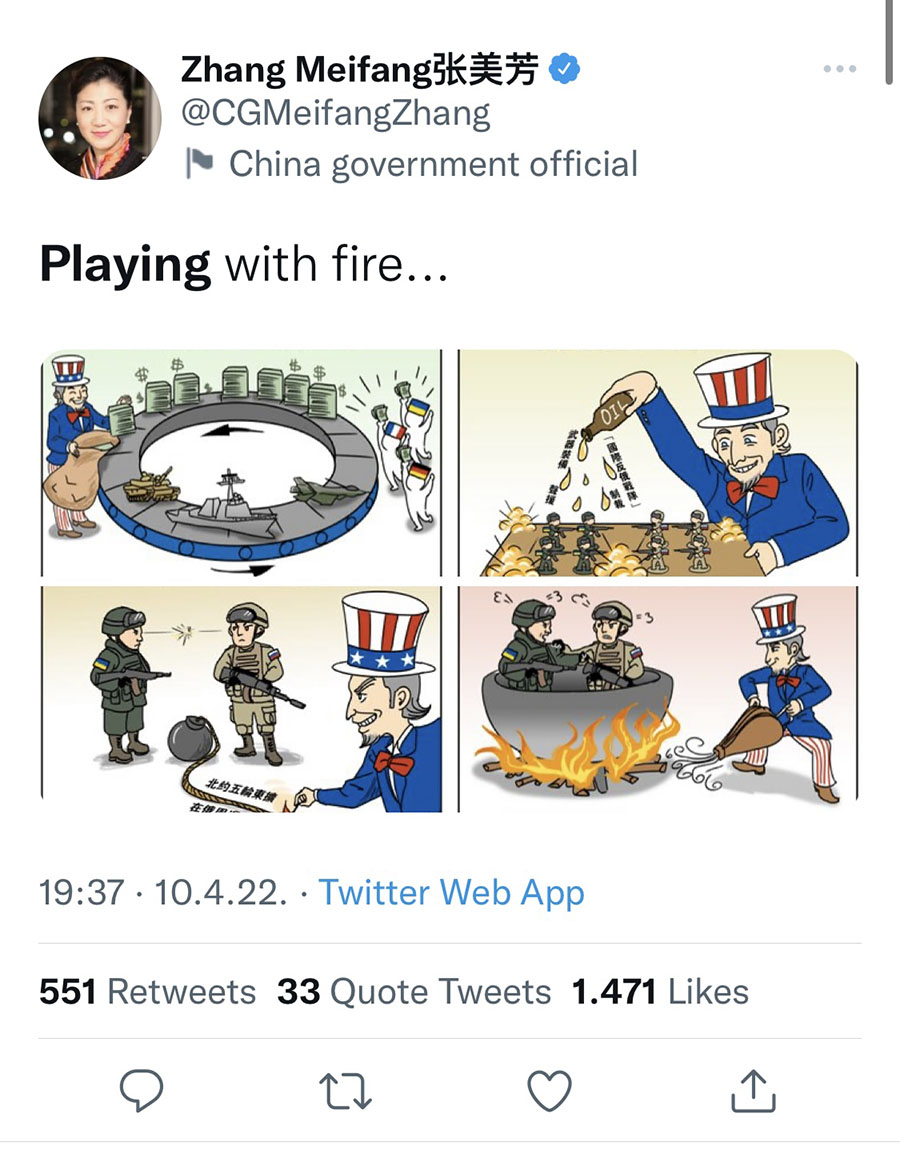Viewport: 900px width, 1162px height.
Task: Click the retweet arrows icon
Action: tap(346, 1090)
